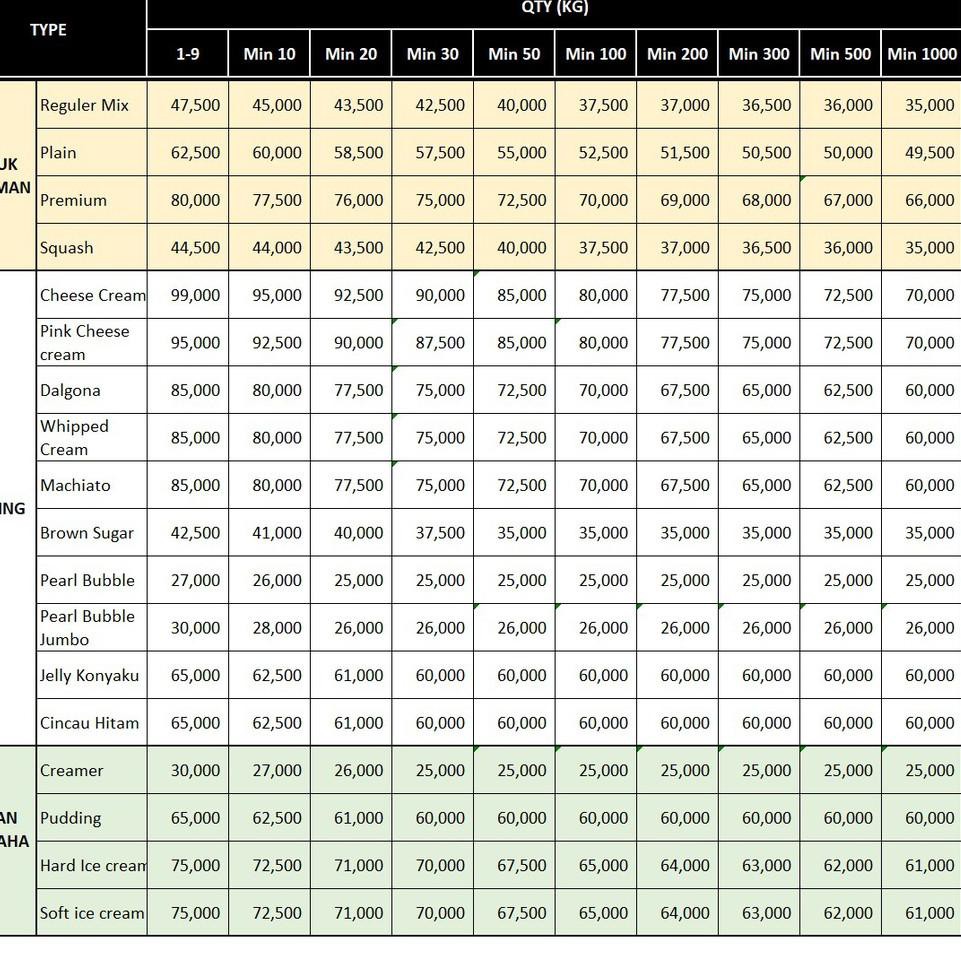This screenshot has width=961, height=961.
Task: Select the Whipped Cream row label
Action: coord(92,437)
